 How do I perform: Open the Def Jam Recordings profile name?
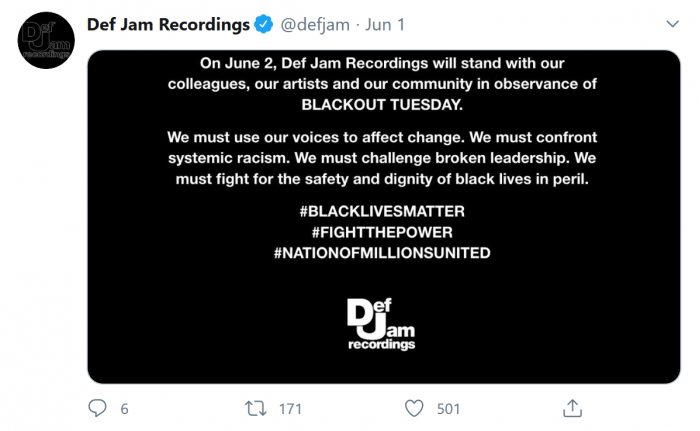pyautogui.click(x=168, y=22)
